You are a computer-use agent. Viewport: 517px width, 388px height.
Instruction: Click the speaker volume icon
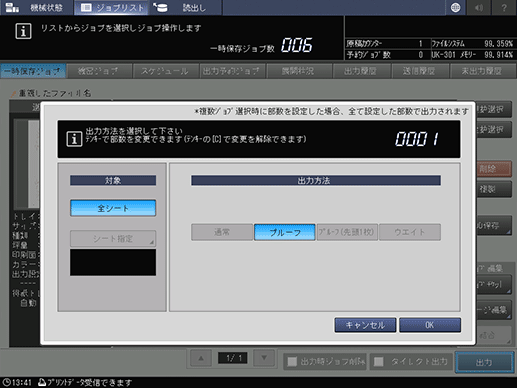(x=479, y=7)
